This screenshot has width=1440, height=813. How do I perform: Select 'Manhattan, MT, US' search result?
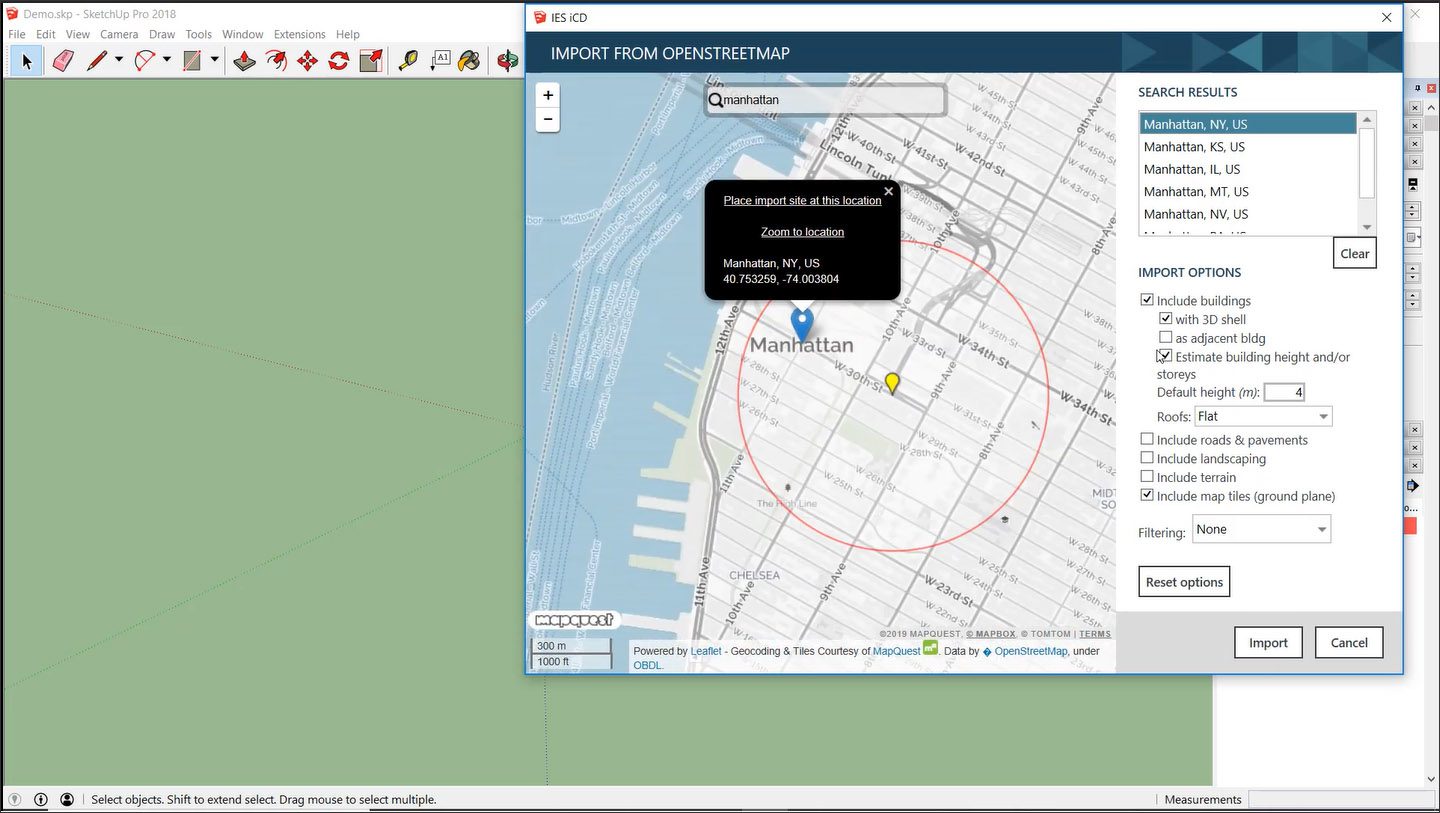(1248, 191)
